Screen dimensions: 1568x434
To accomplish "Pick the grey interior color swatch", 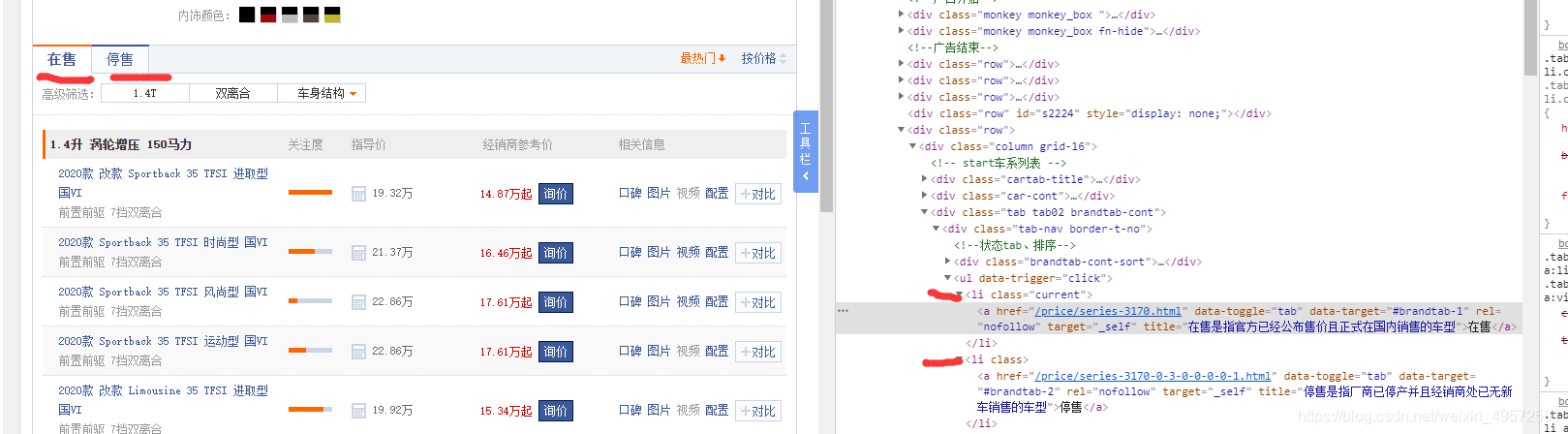I will [290, 15].
